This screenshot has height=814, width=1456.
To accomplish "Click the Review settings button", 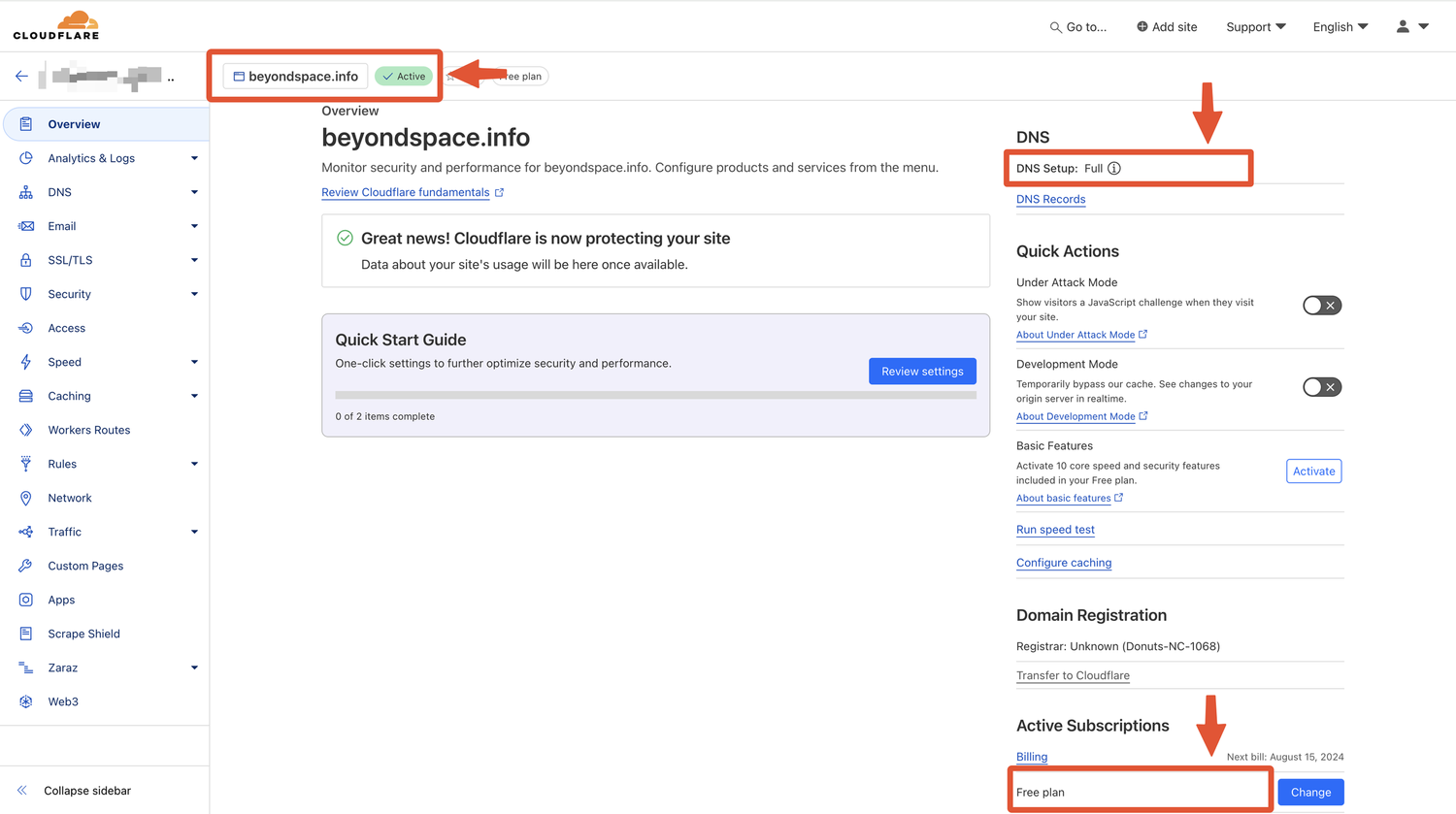I will click(x=922, y=371).
